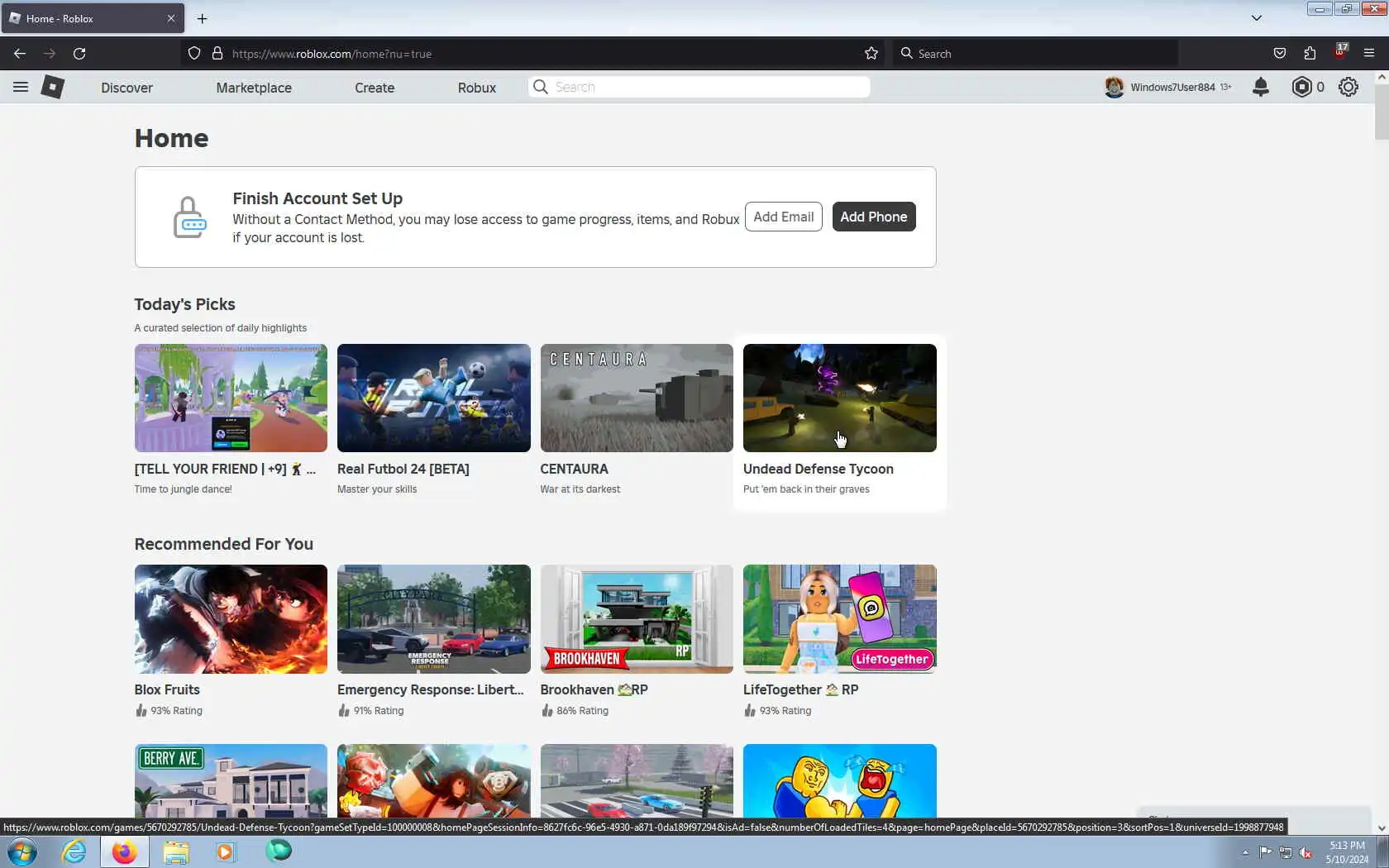Open the CENTAURA tank thumbnail

click(637, 398)
